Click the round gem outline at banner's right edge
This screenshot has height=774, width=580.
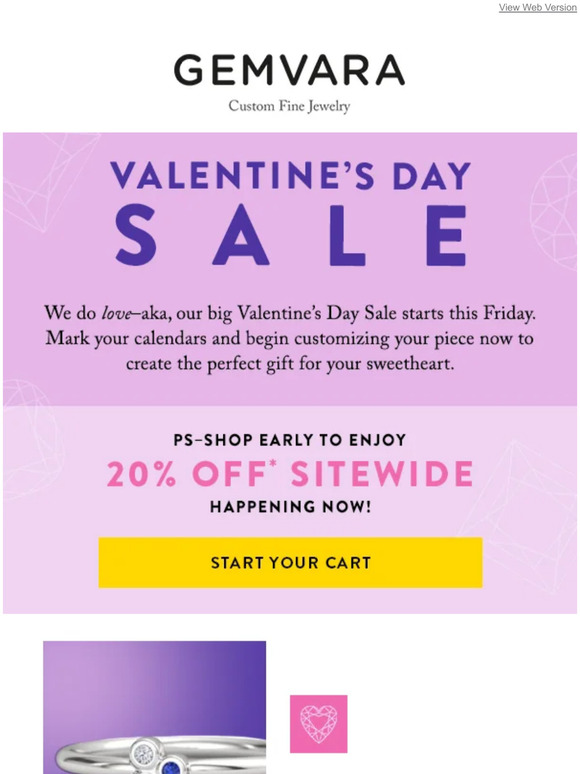coord(554,210)
